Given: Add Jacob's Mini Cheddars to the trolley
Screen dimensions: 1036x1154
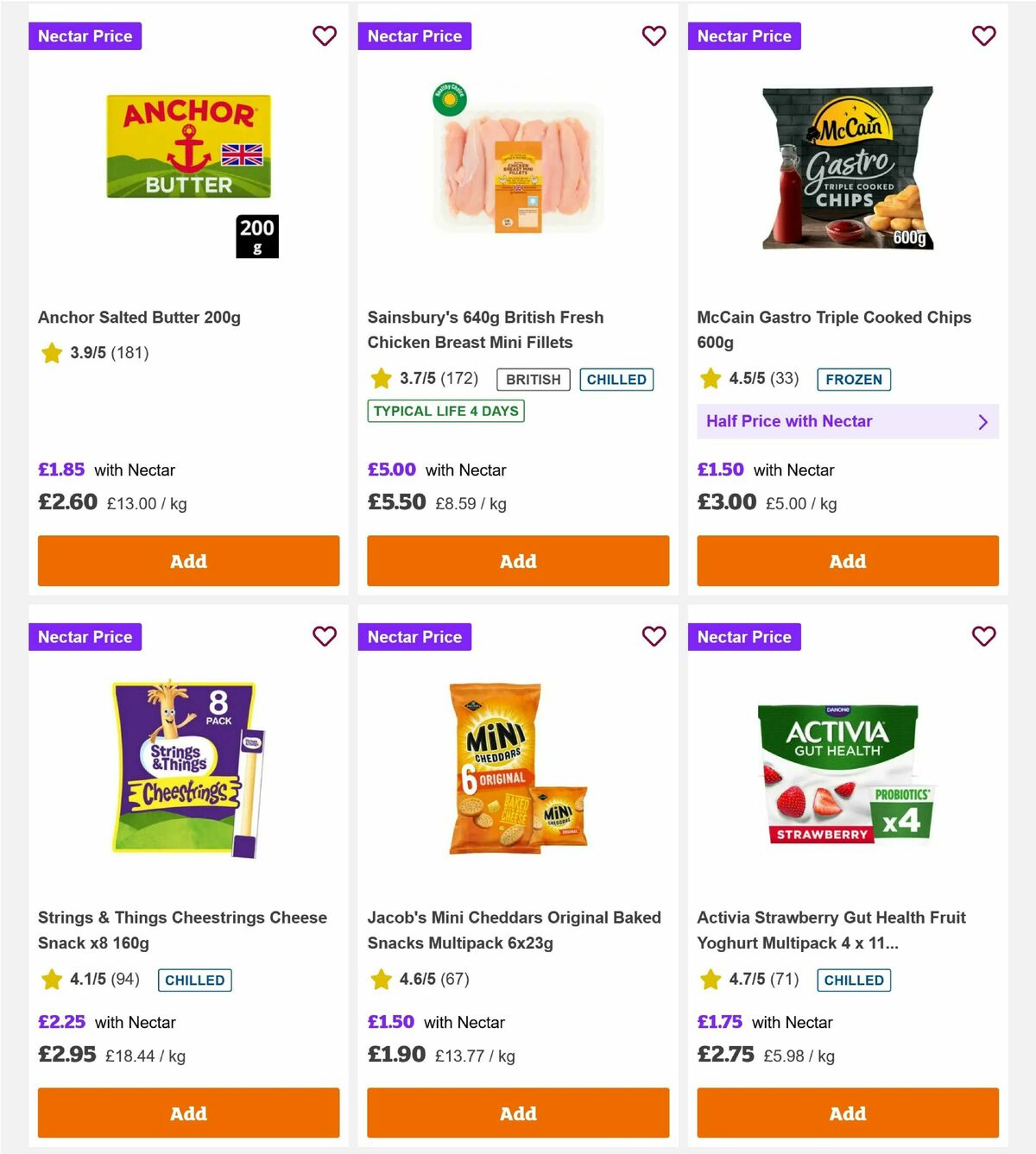Looking at the screenshot, I should [518, 1113].
